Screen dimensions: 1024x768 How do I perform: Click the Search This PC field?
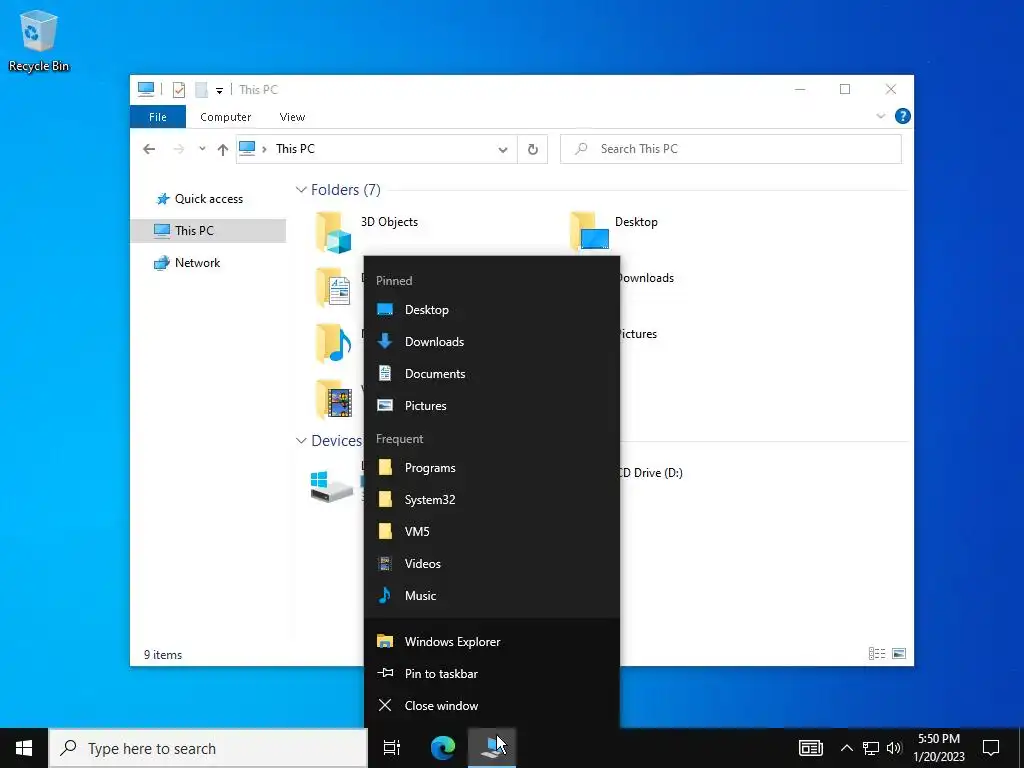731,149
